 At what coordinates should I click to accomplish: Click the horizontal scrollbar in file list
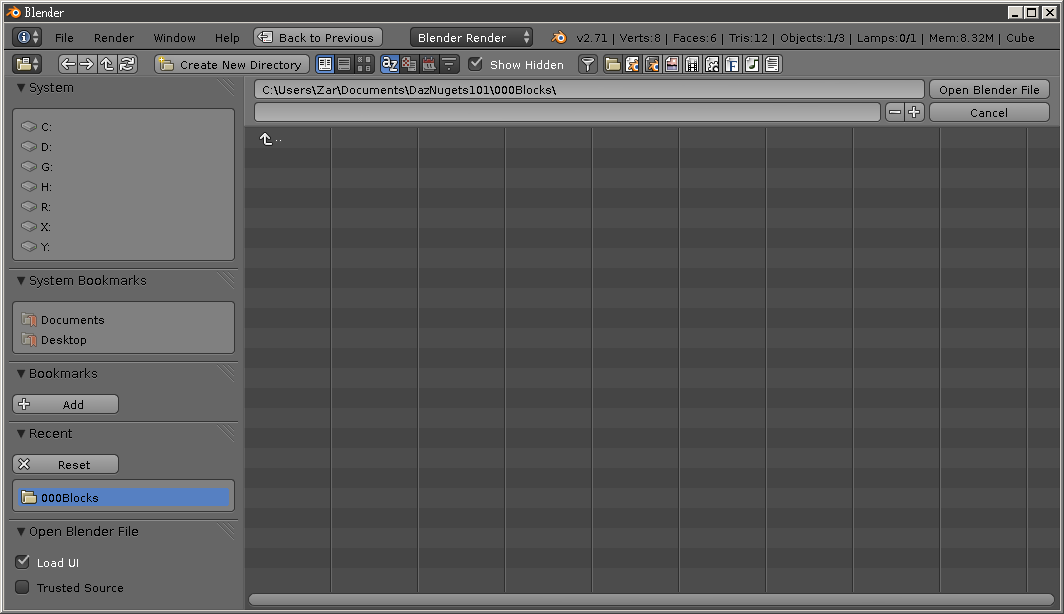(x=651, y=599)
